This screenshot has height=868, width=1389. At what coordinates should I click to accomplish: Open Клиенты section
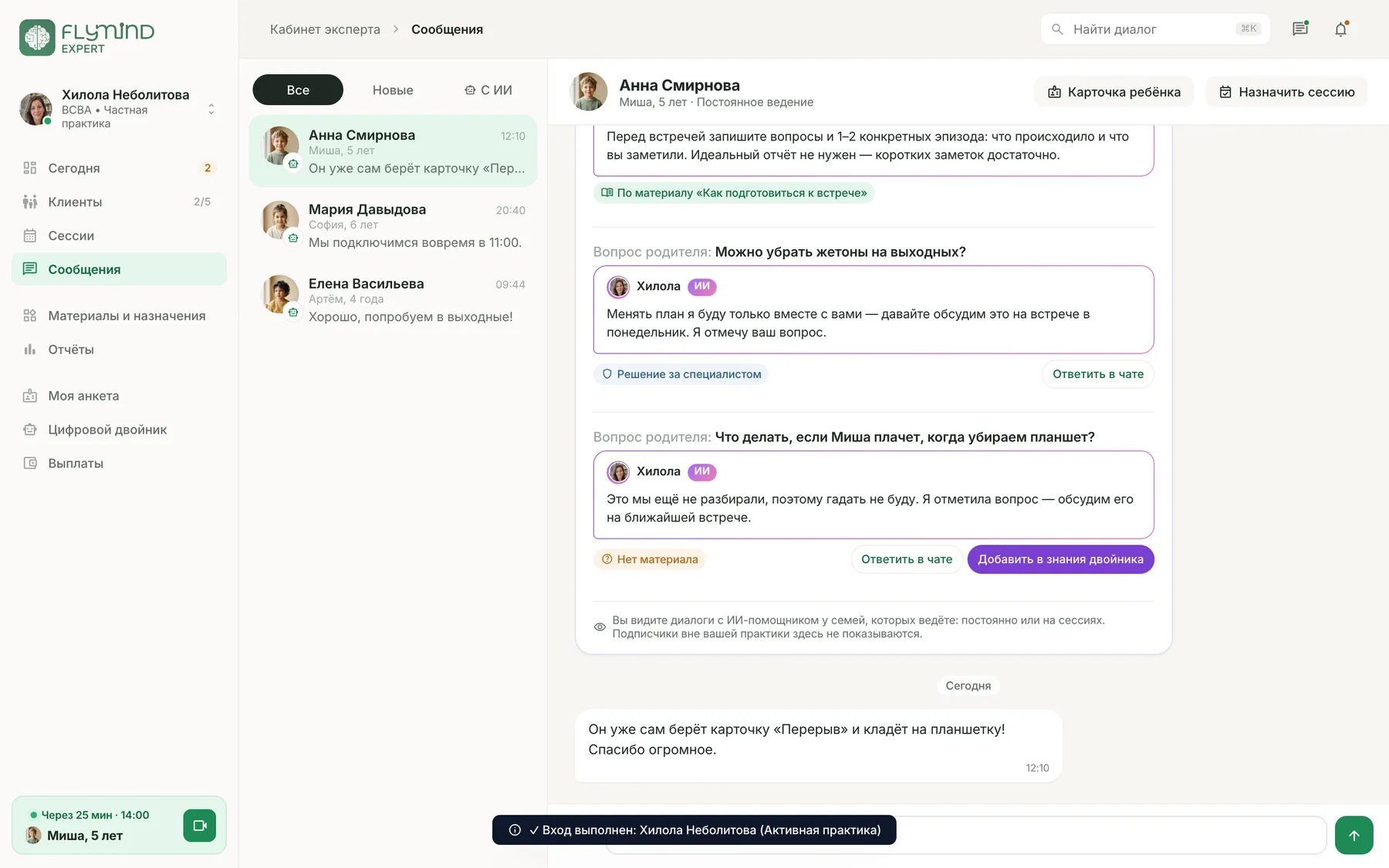point(119,202)
